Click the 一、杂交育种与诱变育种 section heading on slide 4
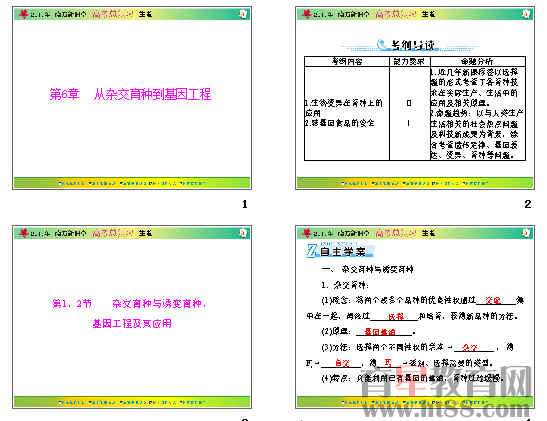The height and width of the screenshot is (421, 547). [x=367, y=269]
